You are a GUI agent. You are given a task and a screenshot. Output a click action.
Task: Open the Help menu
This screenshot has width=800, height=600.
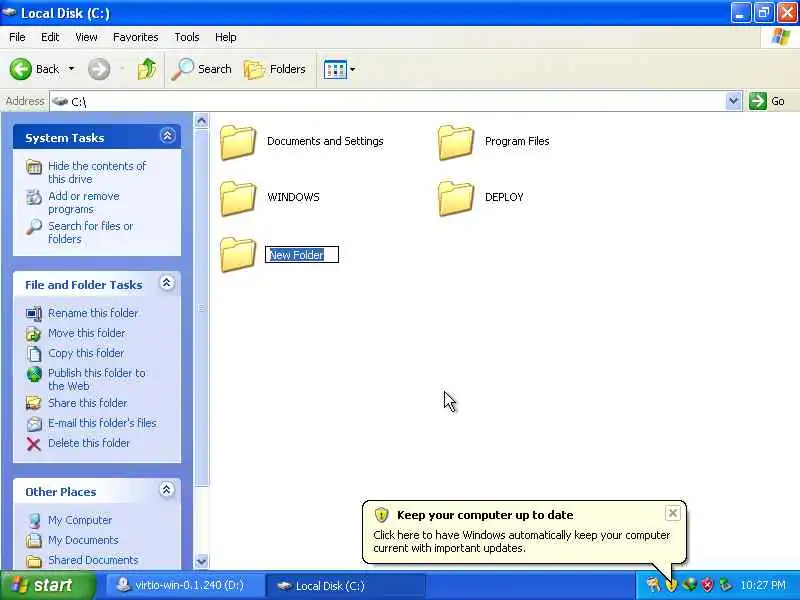tap(226, 37)
